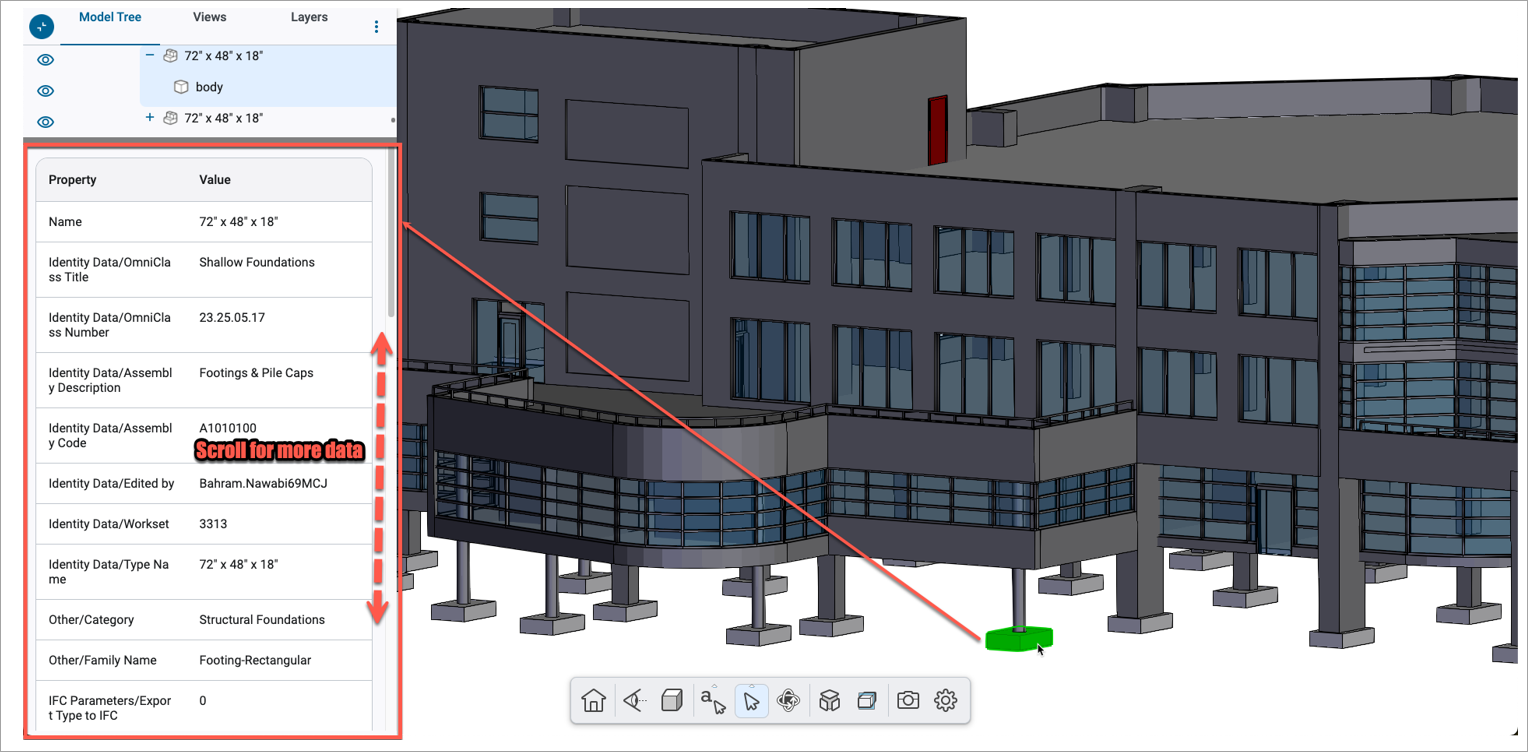The image size is (1528, 752).
Task: Click the assembly icon of the expanded footing node
Action: (170, 56)
